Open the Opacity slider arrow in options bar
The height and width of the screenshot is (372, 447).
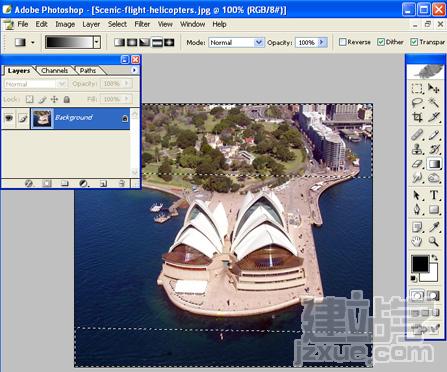[x=322, y=42]
